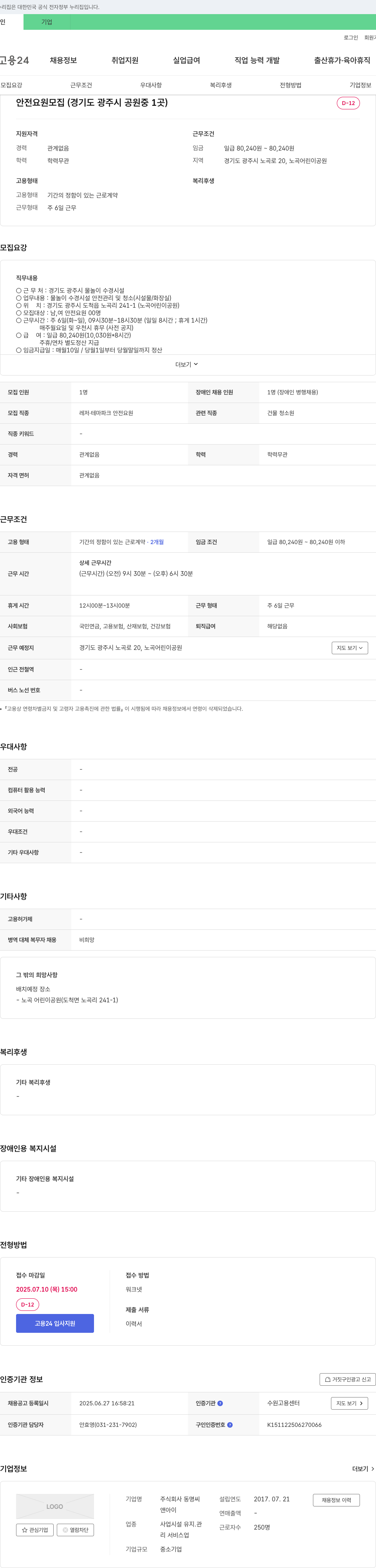Expand 직무내용 with the 더보기 toggle
Screen dimensions: 376x1568
[187, 365]
